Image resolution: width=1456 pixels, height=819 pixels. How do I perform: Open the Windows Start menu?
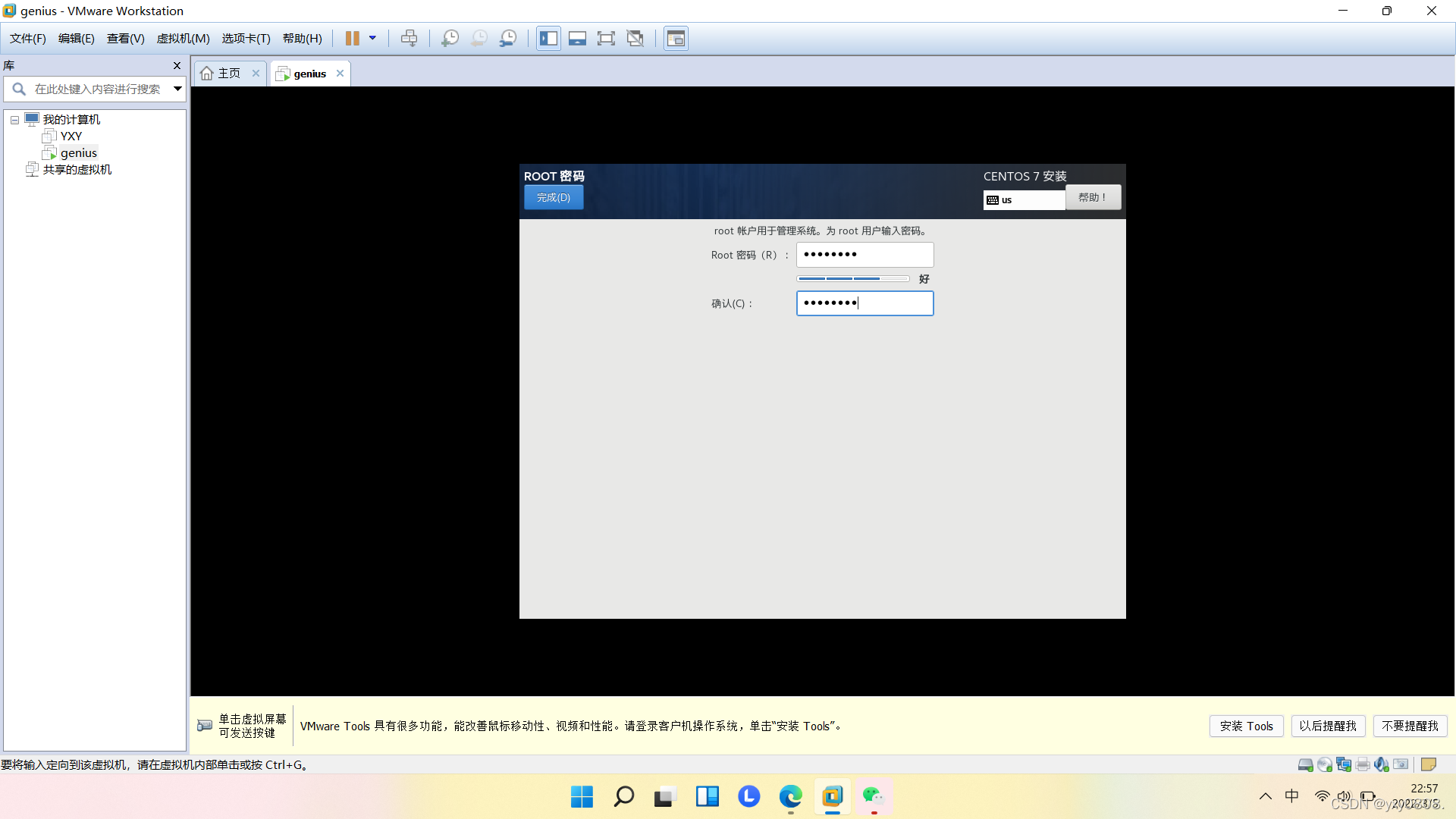(x=582, y=797)
